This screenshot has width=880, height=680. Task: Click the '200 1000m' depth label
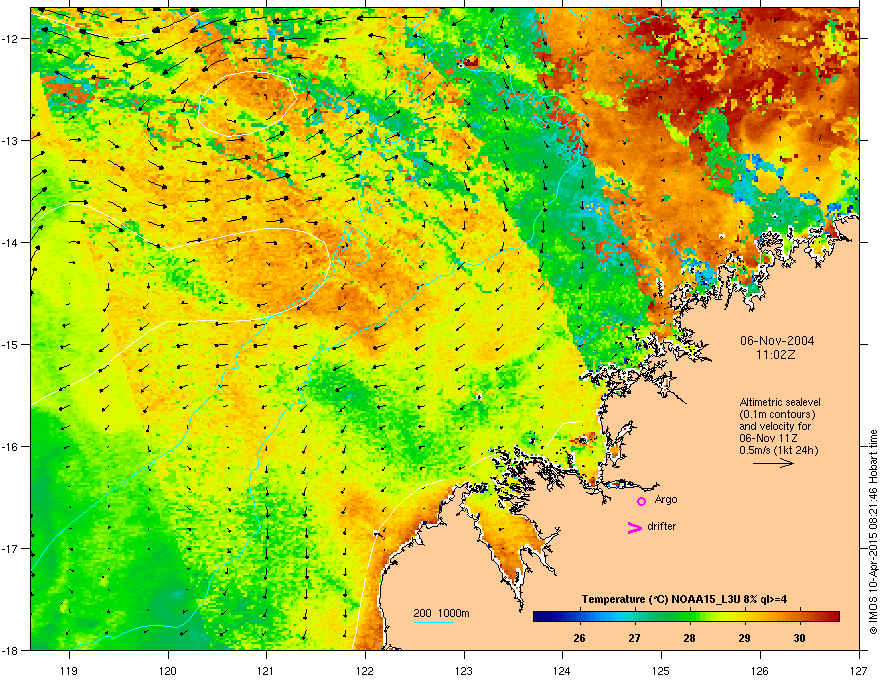441,613
